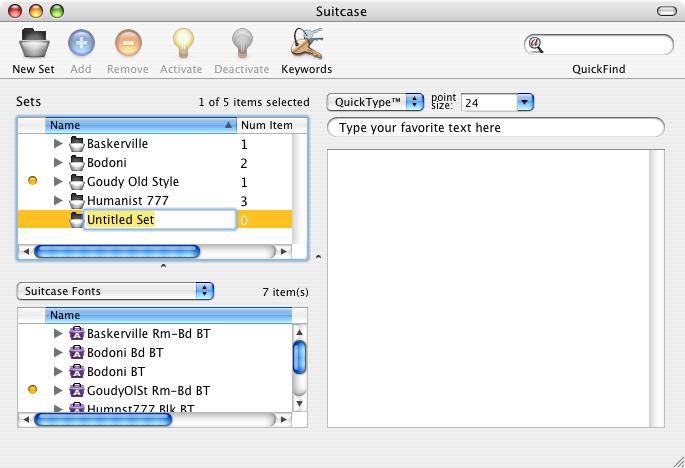Viewport: 685px width, 468px height.
Task: Click the splitter handle beside preview pane
Action: pos(318,257)
